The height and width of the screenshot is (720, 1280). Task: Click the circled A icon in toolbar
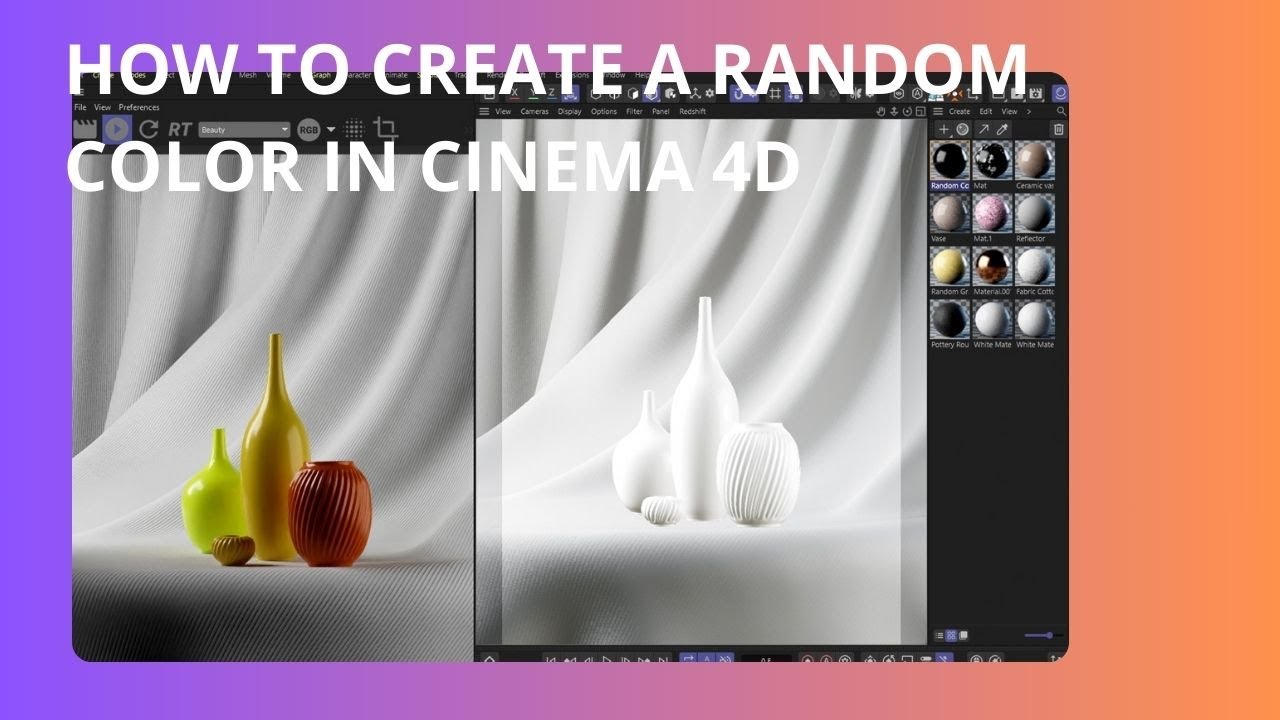pos(916,93)
